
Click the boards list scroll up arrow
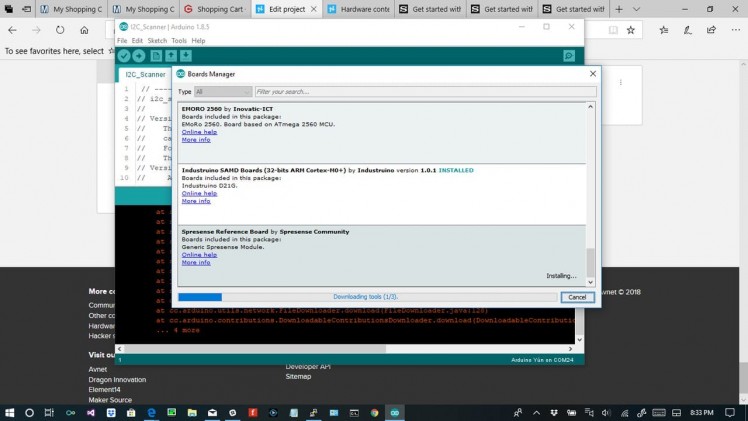click(x=590, y=107)
